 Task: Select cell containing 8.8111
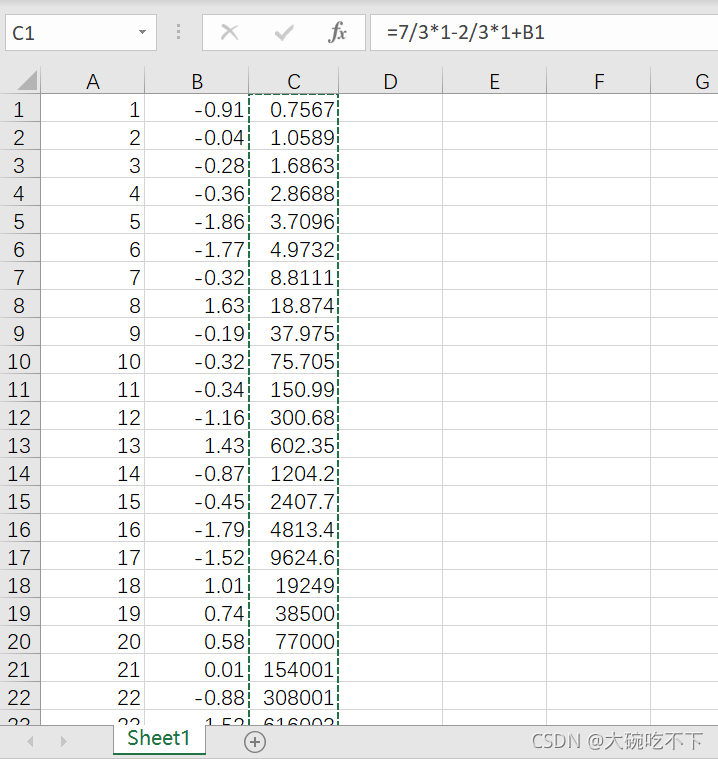pos(293,277)
